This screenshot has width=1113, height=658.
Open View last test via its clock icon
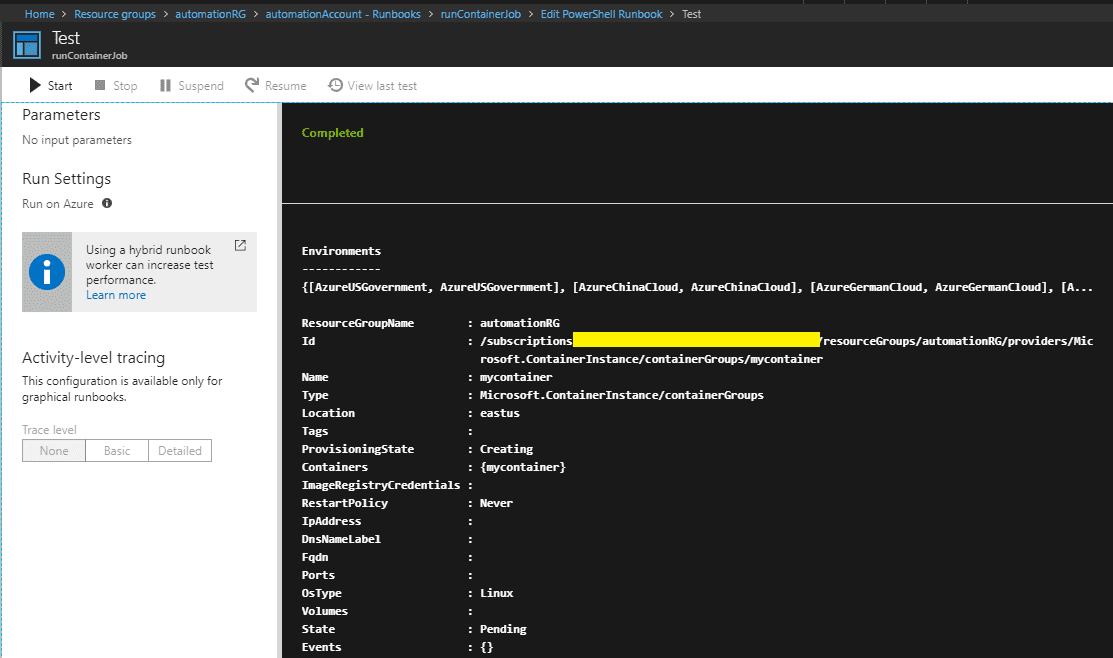(335, 85)
